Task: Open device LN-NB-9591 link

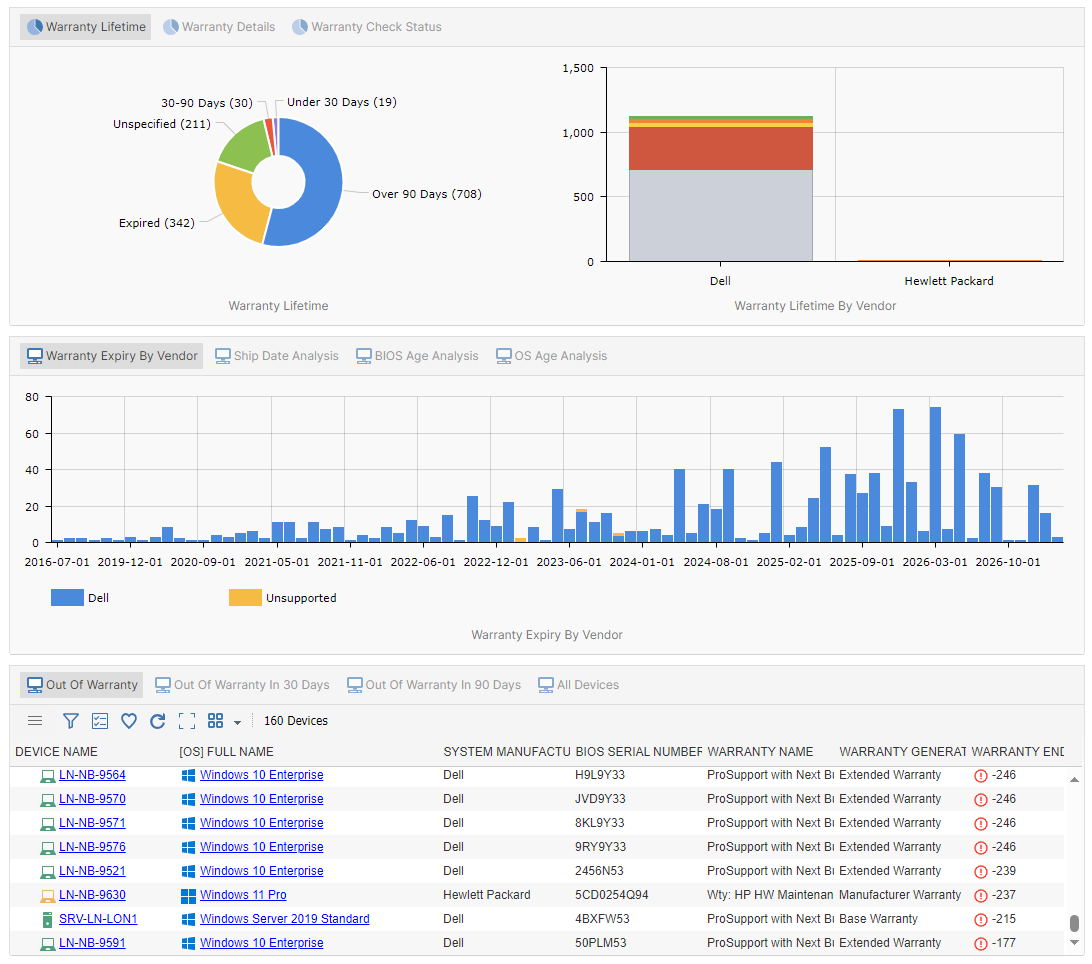Action: (92, 943)
